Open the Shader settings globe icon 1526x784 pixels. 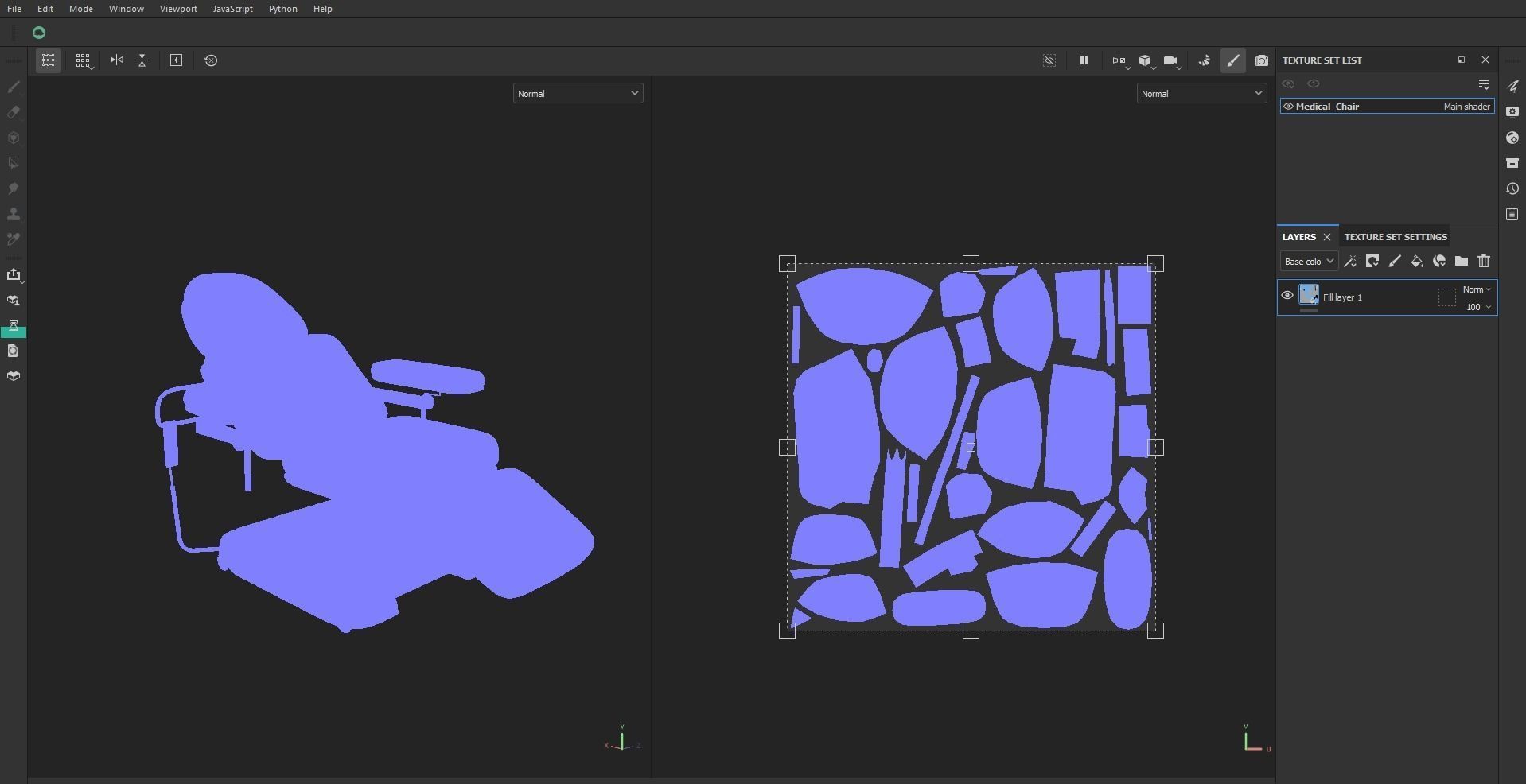1512,138
